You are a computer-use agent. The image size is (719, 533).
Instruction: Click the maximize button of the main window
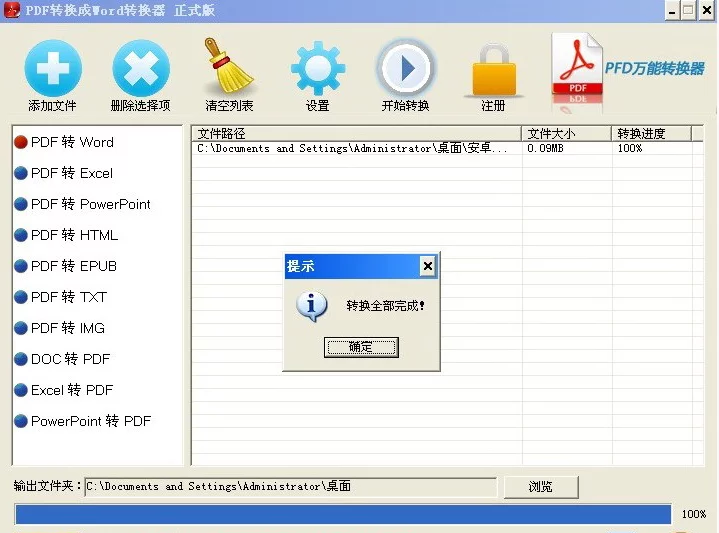[689, 11]
